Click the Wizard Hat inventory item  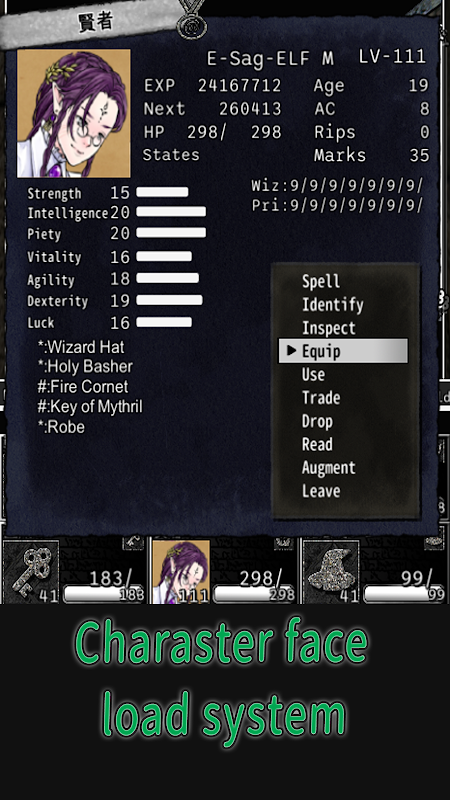coord(81,347)
